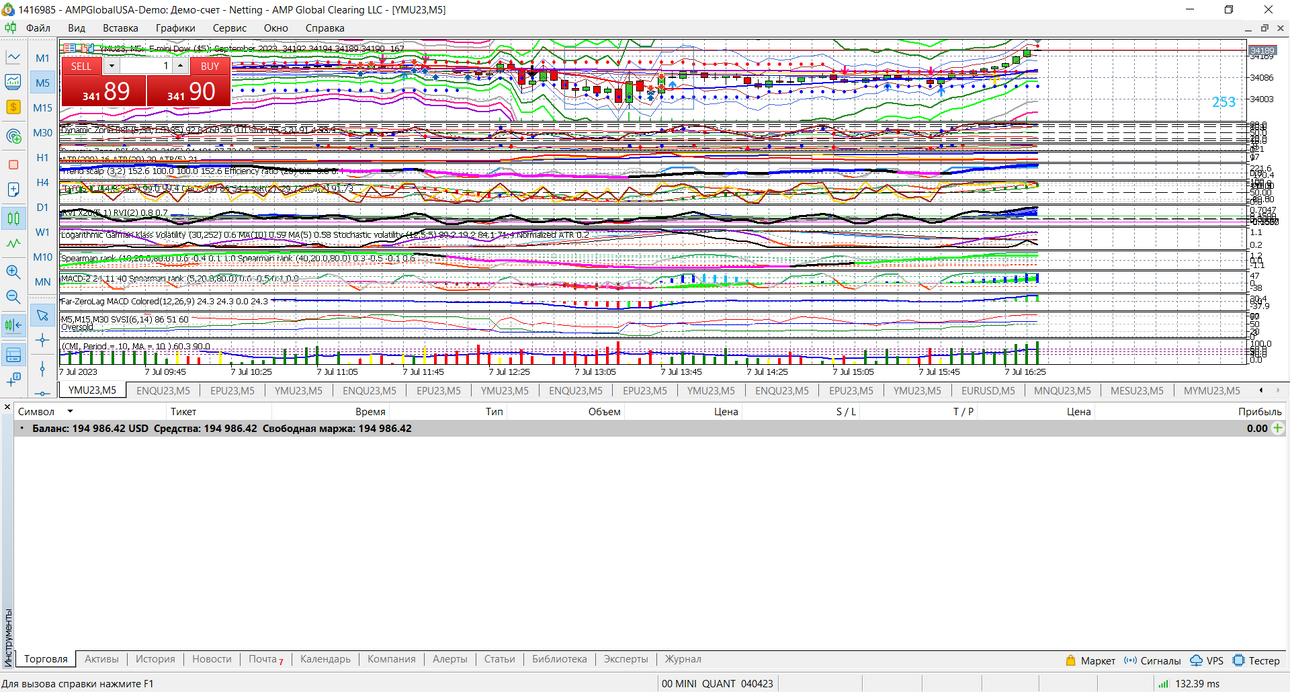The image size is (1290, 692).
Task: Toggle the chart auto-scroll icon
Action: pos(13,324)
